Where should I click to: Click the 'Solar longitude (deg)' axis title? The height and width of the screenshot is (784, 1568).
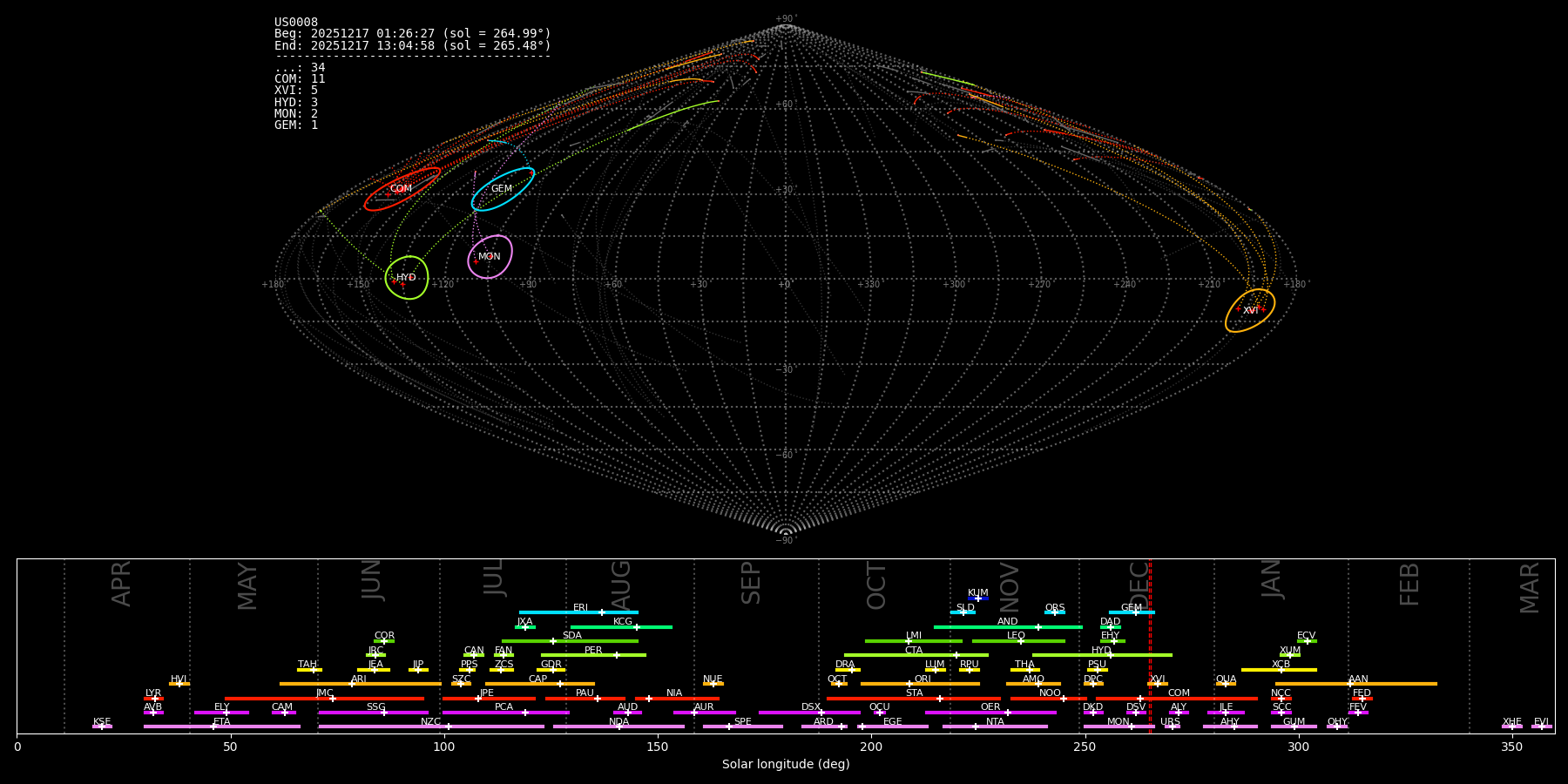[786, 764]
